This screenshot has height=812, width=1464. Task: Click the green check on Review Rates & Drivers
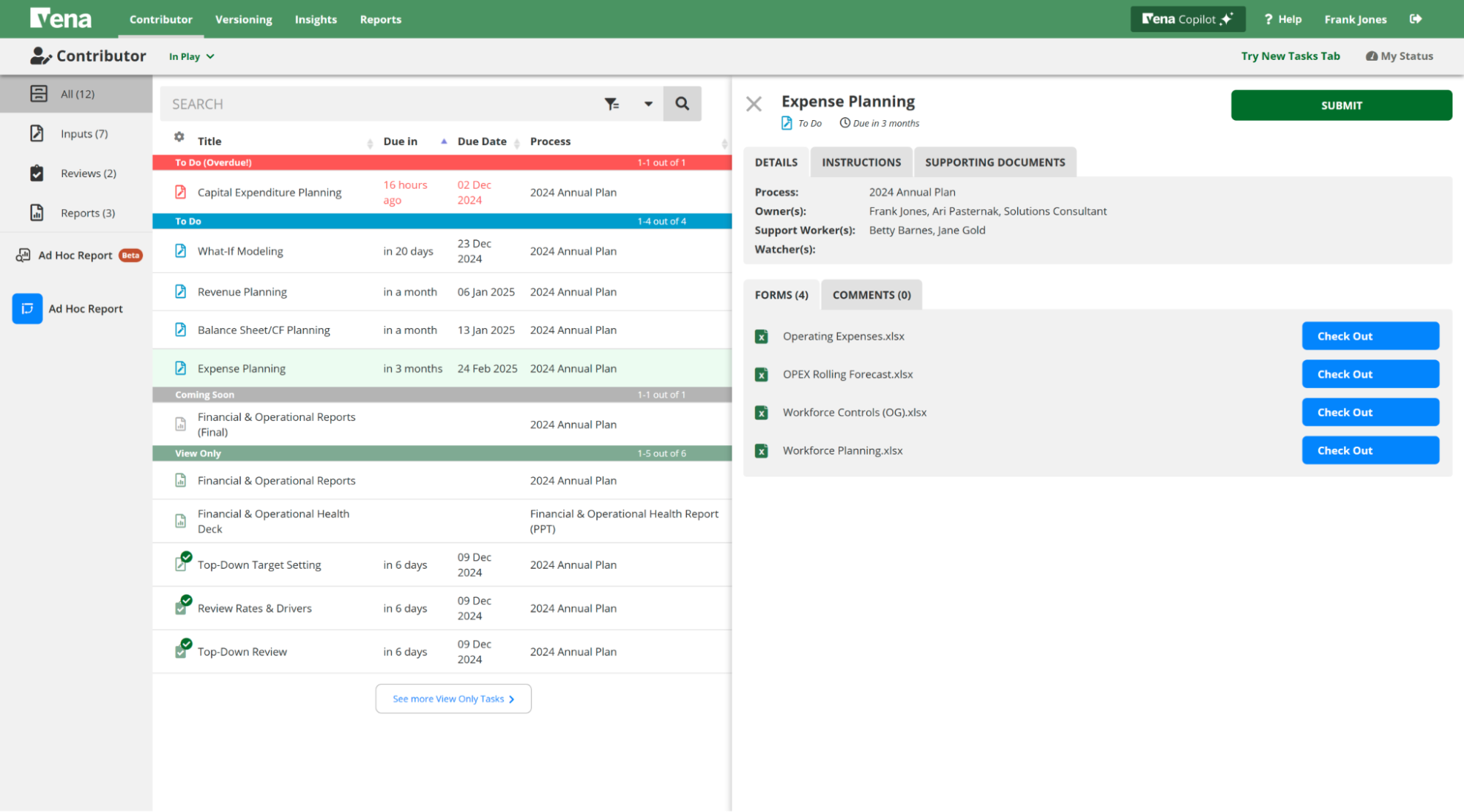click(x=186, y=603)
